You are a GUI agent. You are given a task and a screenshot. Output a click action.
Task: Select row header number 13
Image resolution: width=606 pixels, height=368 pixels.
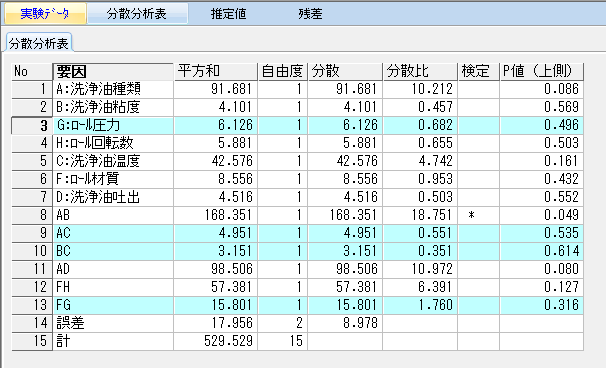(32, 305)
